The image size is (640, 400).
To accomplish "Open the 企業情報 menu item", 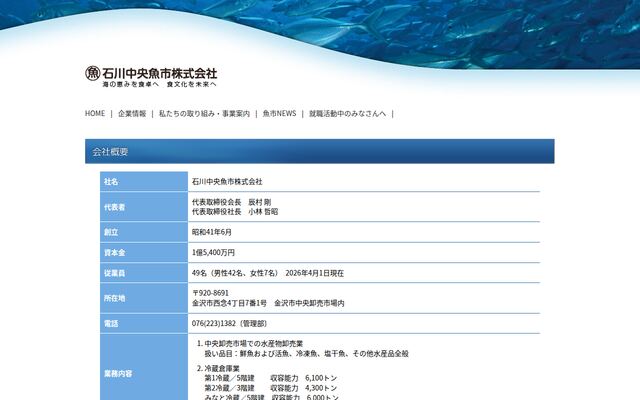I will 132,113.
